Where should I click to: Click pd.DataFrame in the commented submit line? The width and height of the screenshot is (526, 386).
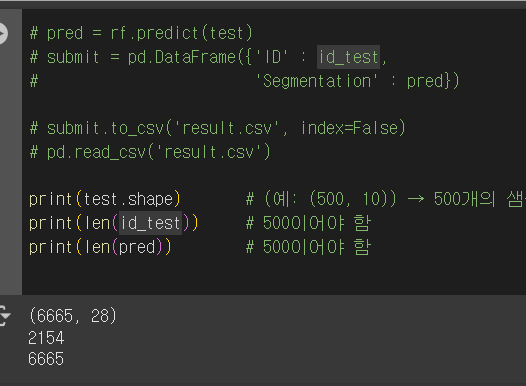181,57
